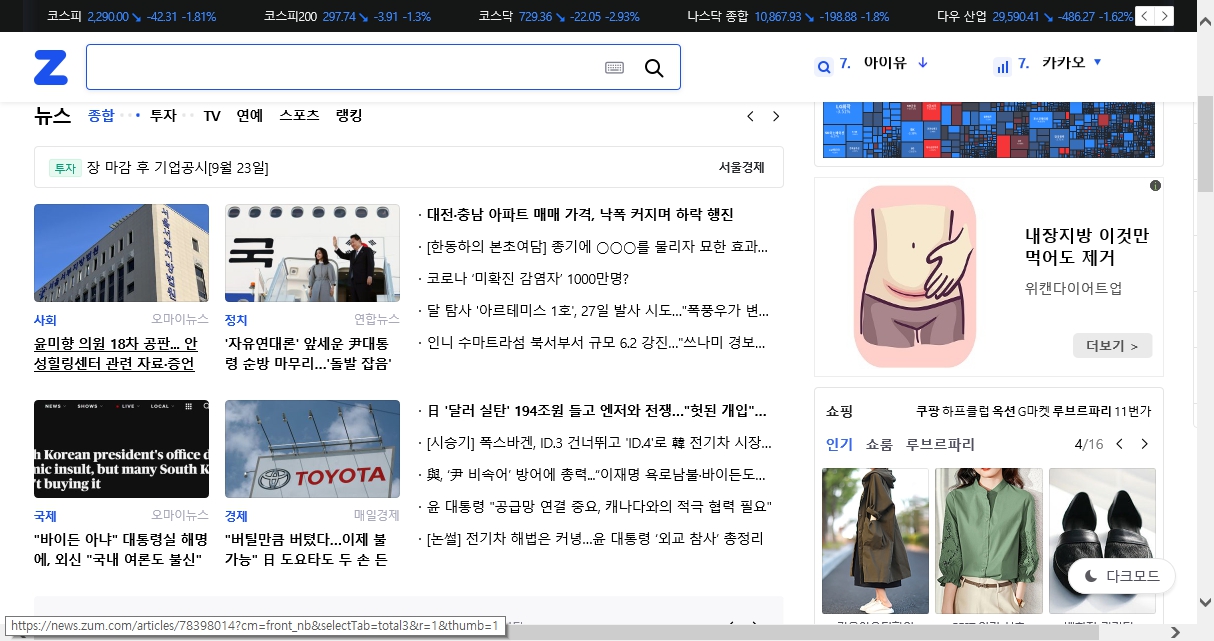Open the 내장지방 이것만 먹어도 제거 ad
The width and height of the screenshot is (1214, 641).
tap(1087, 247)
